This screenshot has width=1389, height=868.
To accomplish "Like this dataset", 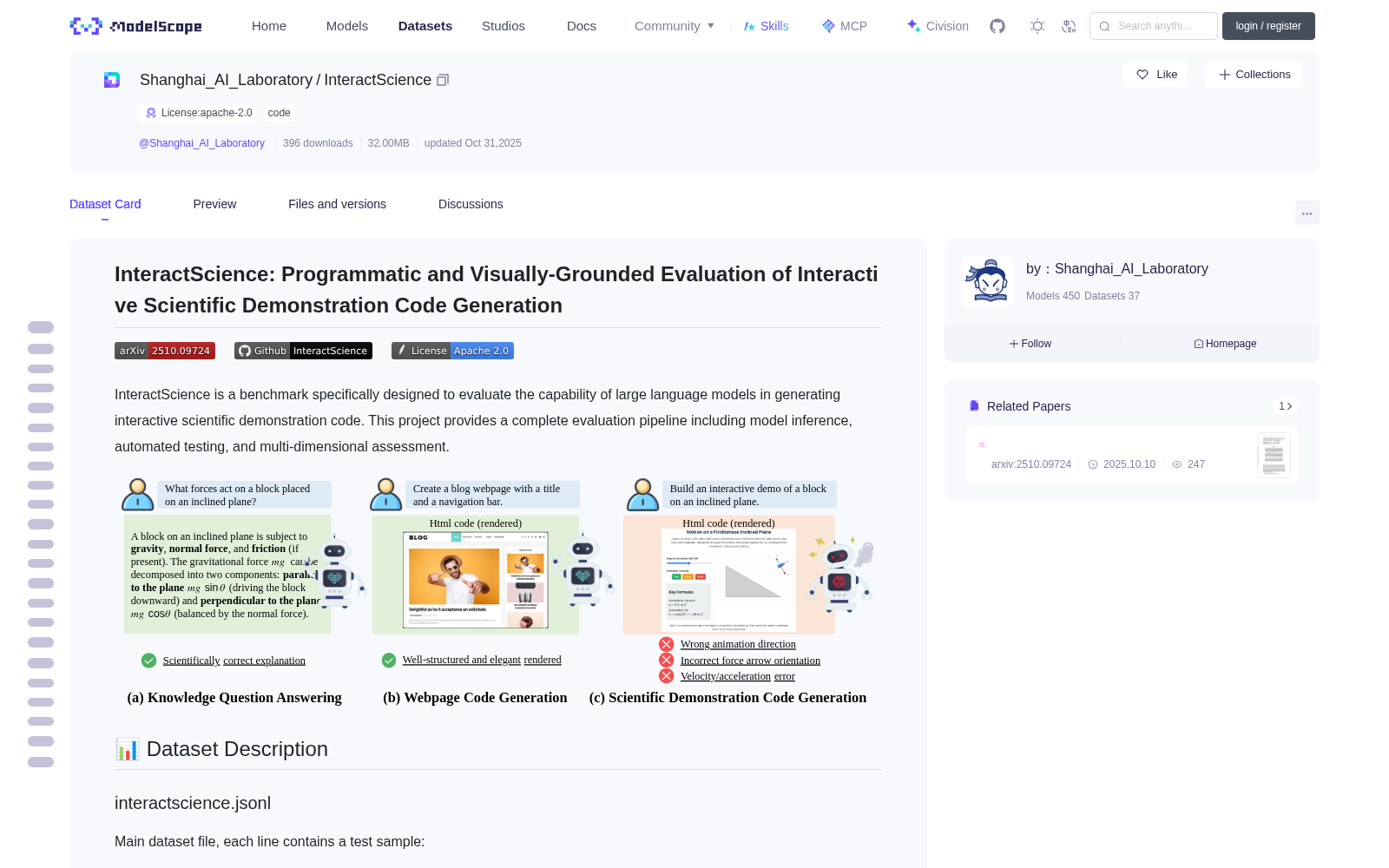I will [x=1155, y=75].
